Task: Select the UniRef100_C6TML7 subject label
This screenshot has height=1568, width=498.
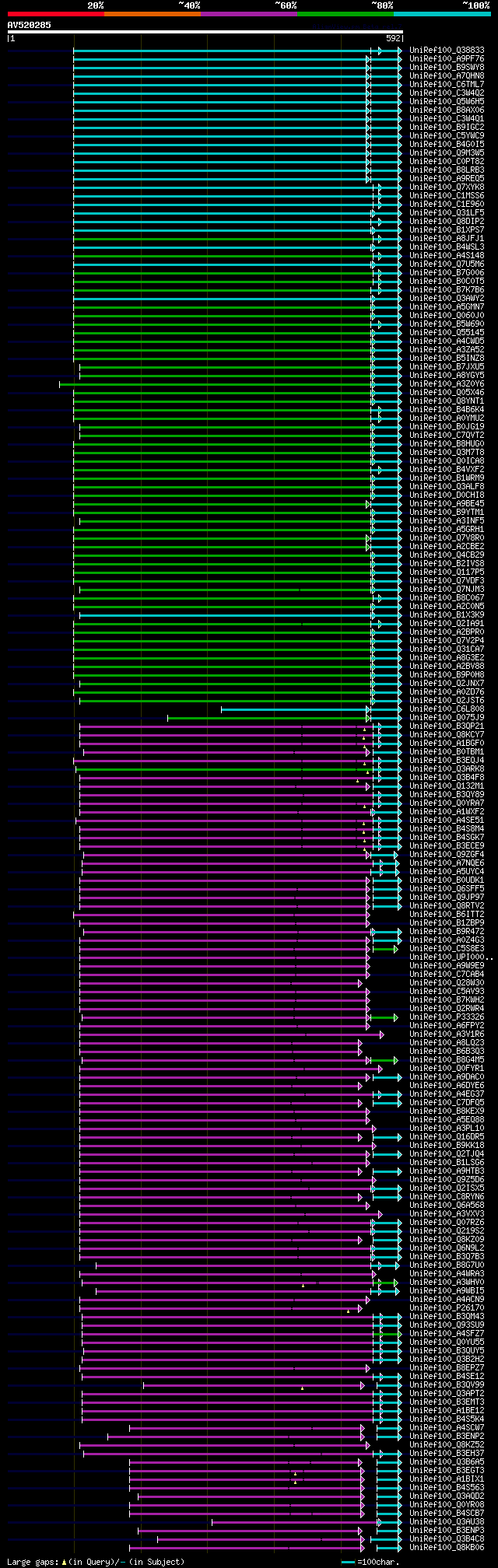Action: [x=447, y=85]
